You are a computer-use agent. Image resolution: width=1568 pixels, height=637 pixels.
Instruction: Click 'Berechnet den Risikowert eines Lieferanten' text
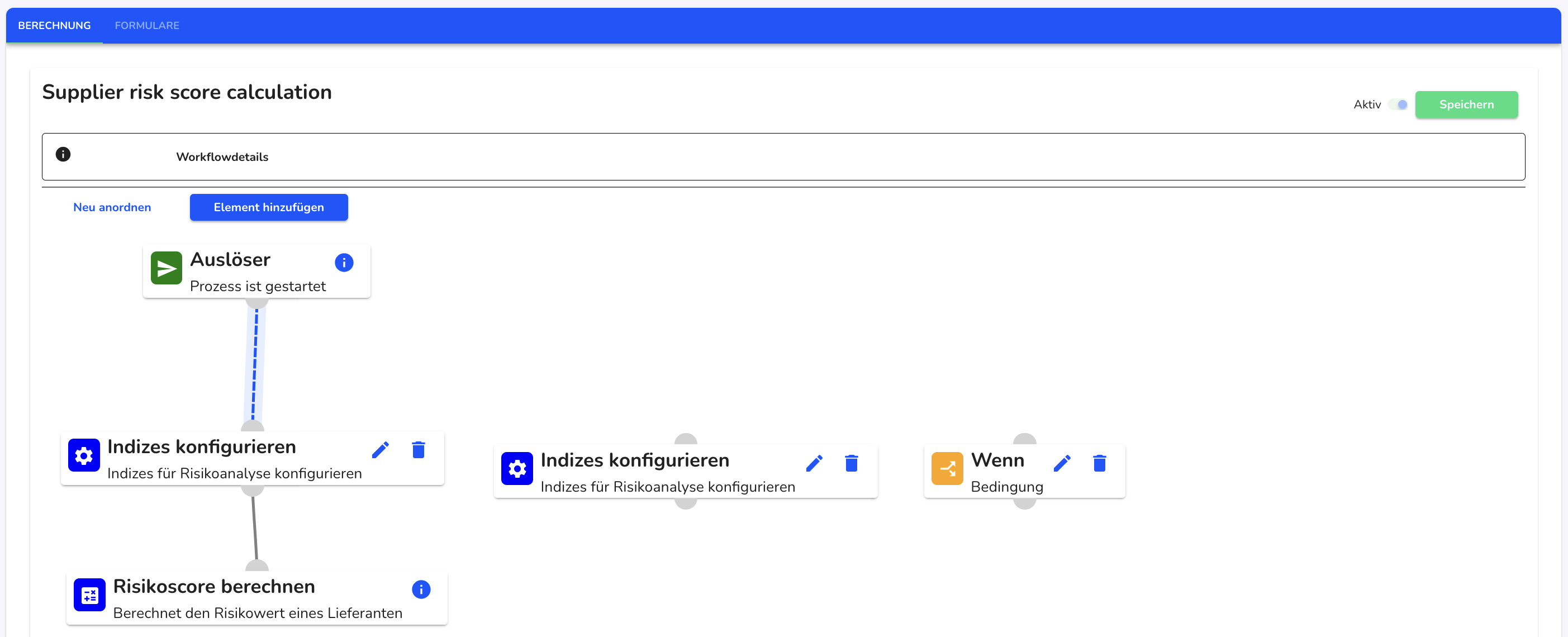click(x=258, y=614)
